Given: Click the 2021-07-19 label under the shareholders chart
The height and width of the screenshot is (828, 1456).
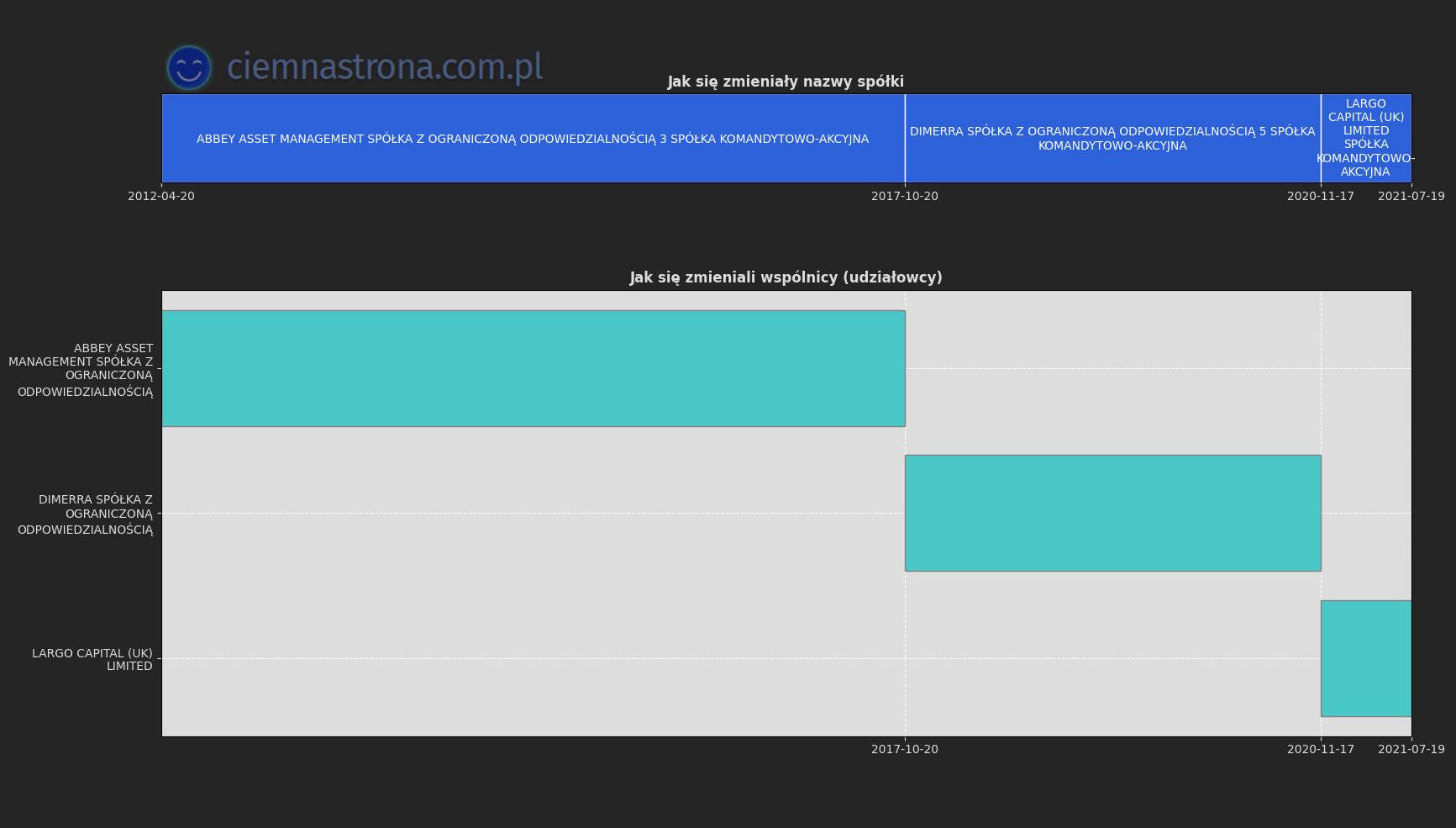Looking at the screenshot, I should (x=1411, y=749).
